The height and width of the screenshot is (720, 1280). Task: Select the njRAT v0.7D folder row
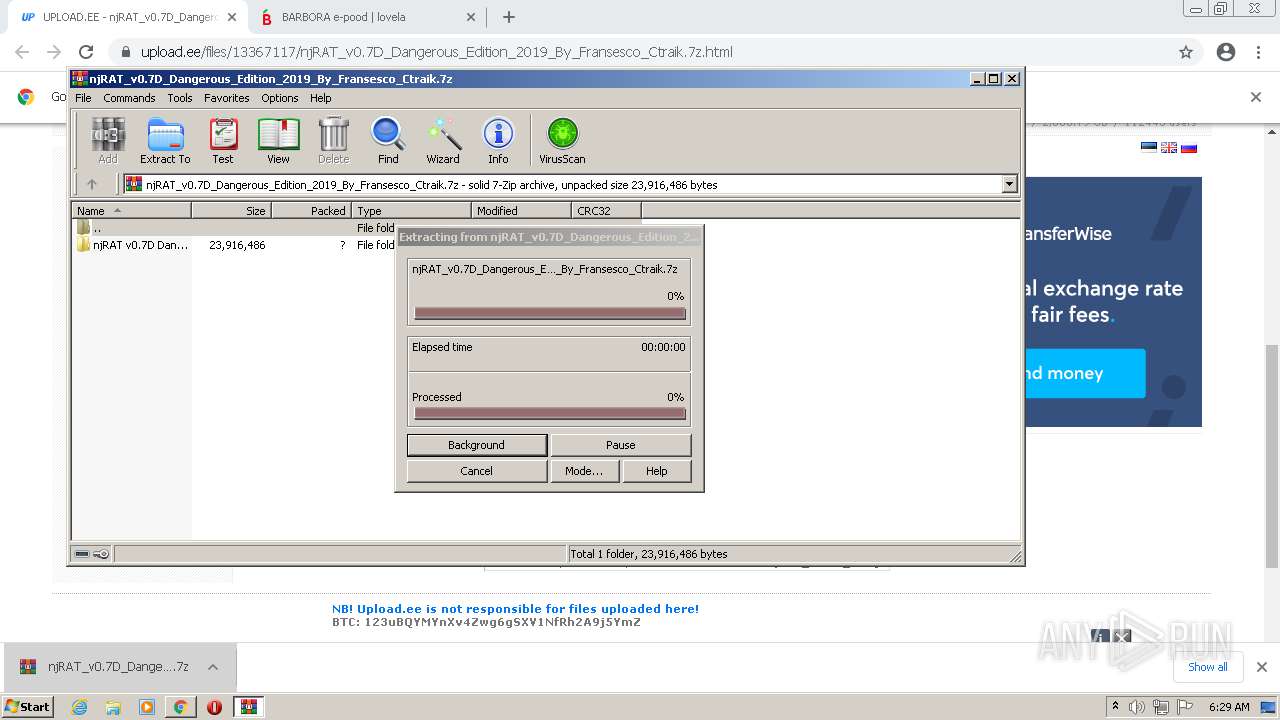coord(233,245)
